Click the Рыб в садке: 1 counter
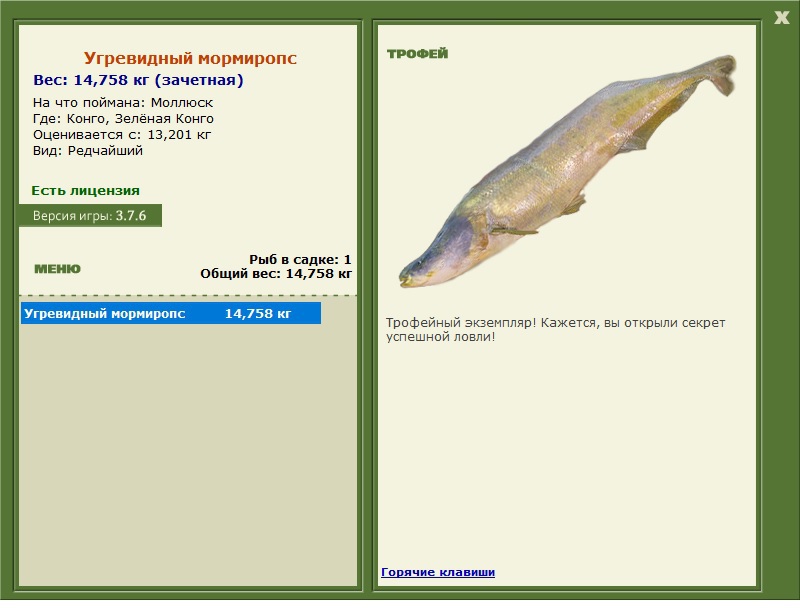Viewport: 800px width, 614px height. (x=301, y=259)
